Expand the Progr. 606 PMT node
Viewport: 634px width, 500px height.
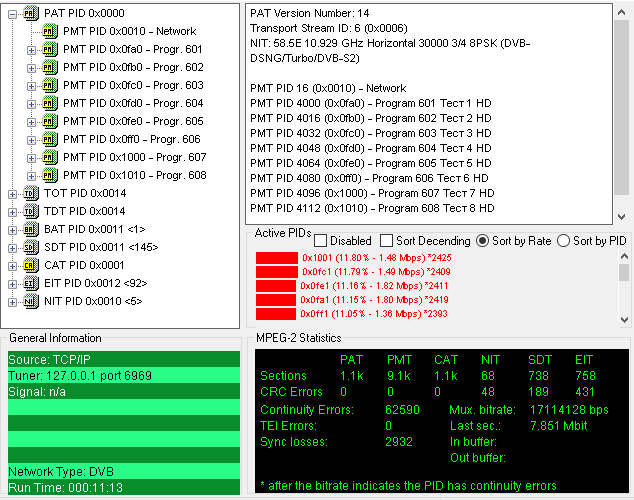pos(31,140)
